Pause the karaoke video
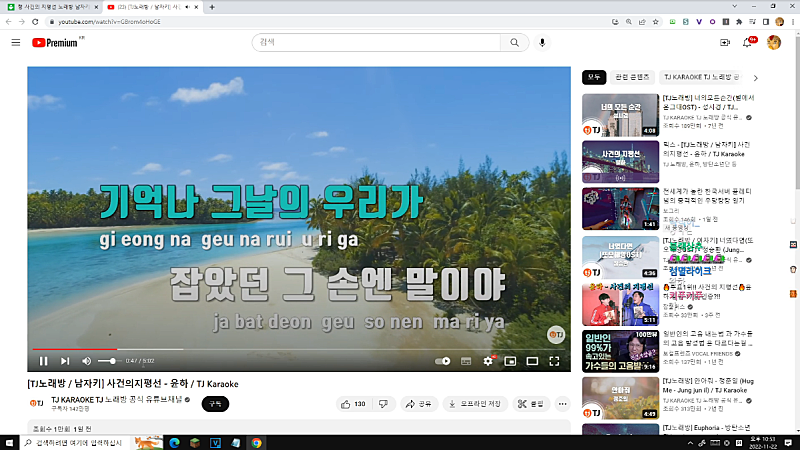Screen dimensions: 800x450 coord(43,361)
